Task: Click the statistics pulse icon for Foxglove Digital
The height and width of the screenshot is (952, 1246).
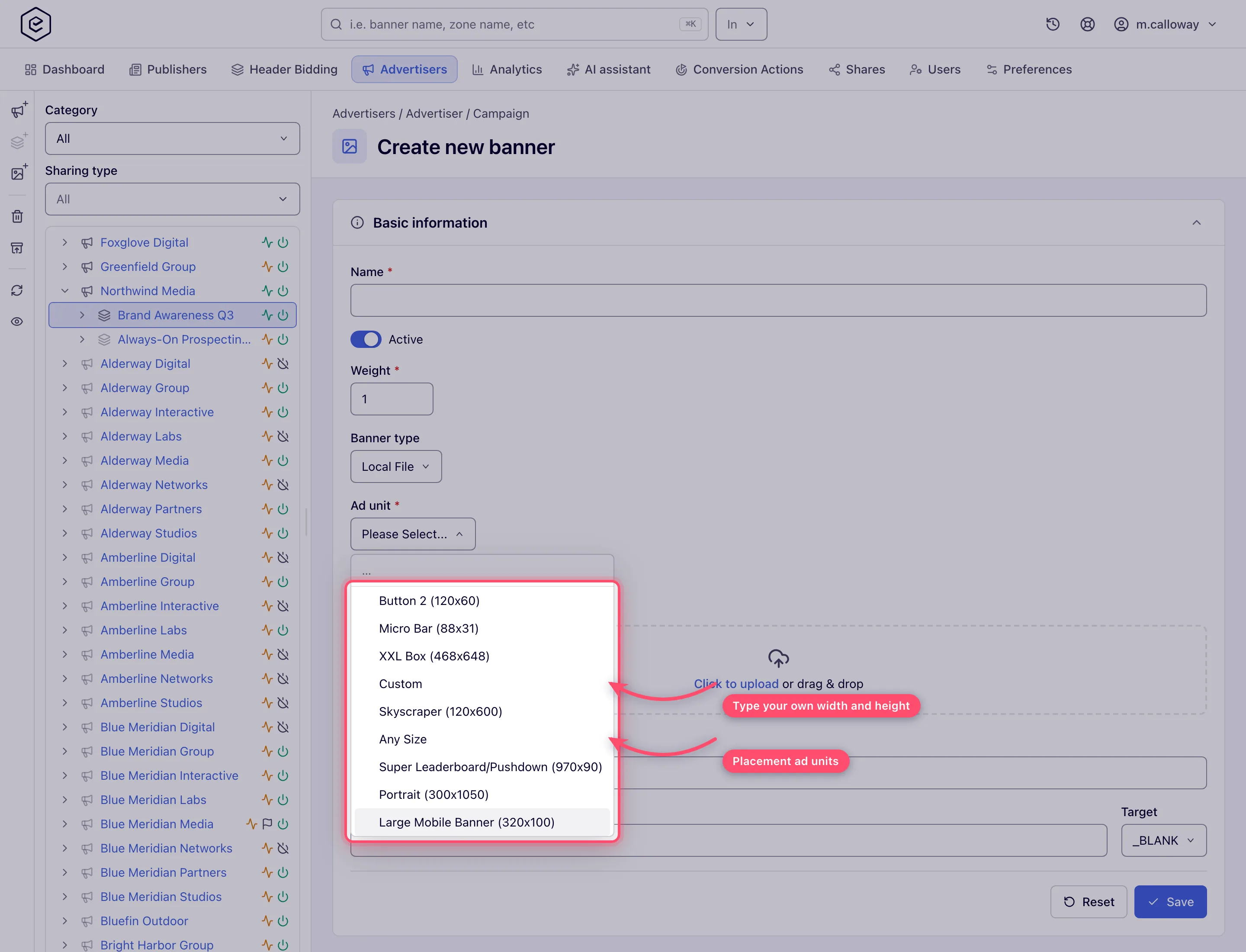Action: (267, 242)
